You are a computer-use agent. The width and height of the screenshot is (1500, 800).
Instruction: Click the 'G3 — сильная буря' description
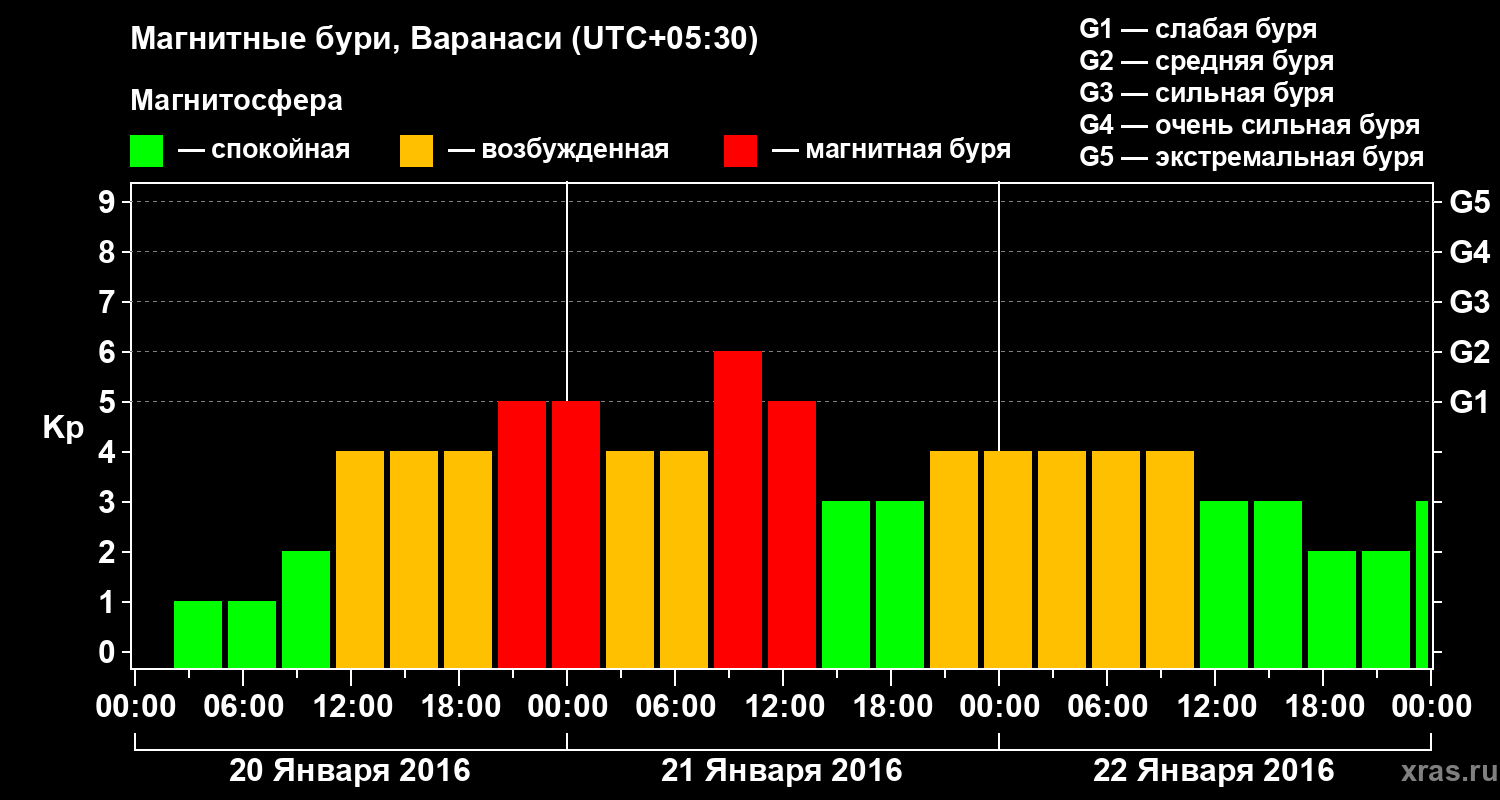pos(1206,93)
